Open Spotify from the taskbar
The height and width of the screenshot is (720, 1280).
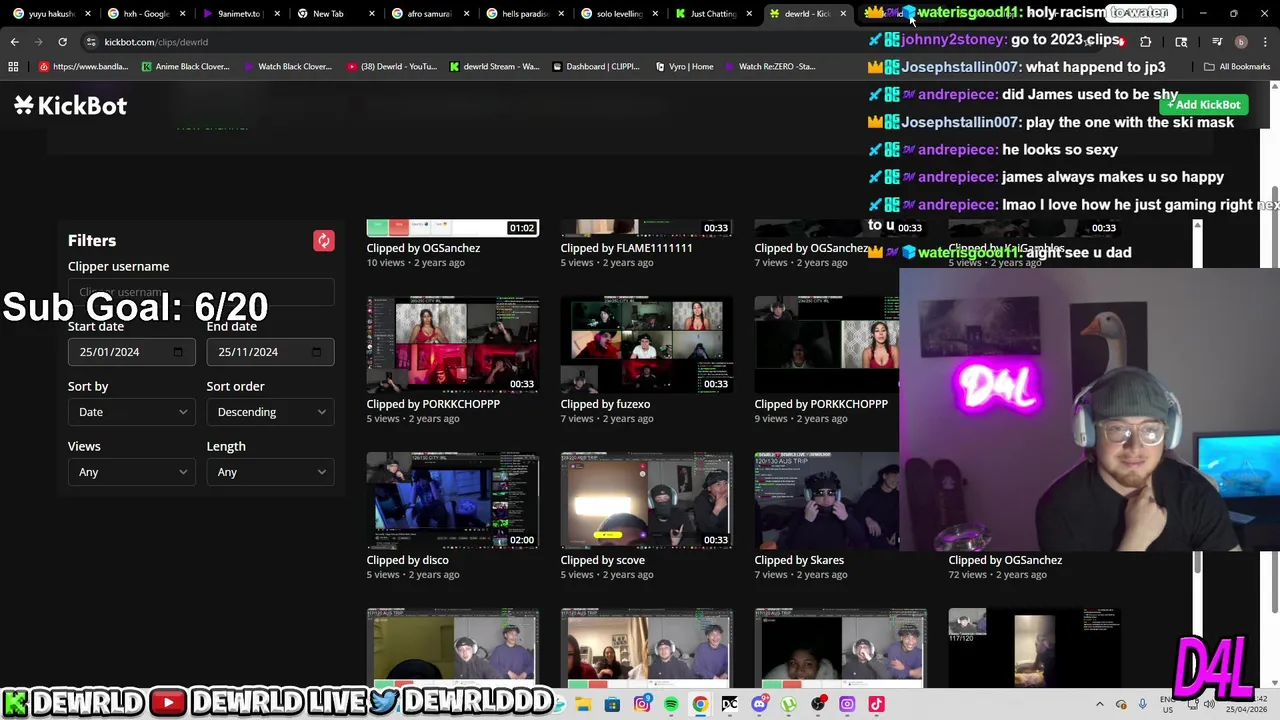[671, 705]
